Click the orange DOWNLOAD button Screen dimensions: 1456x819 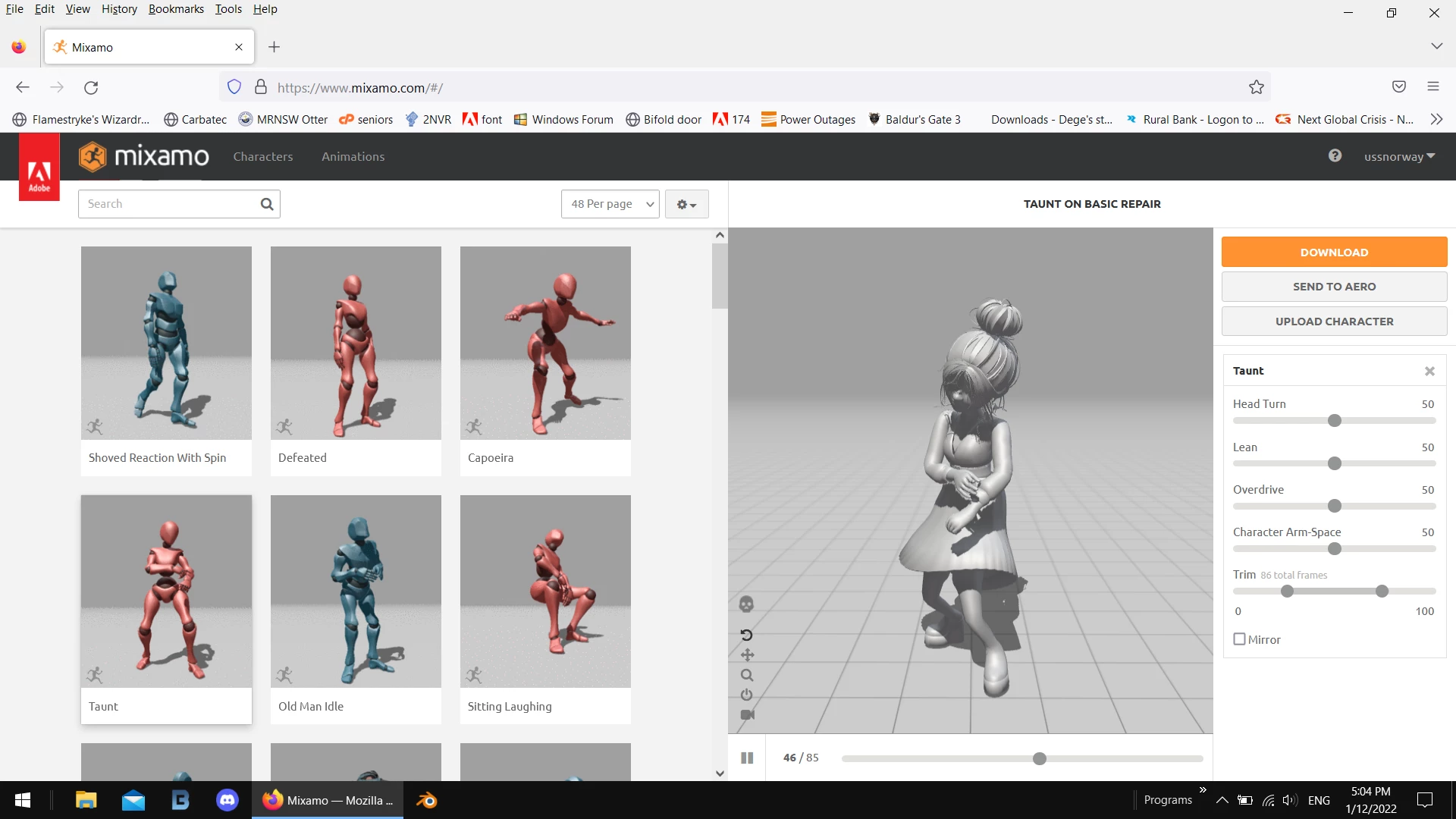pos(1334,253)
